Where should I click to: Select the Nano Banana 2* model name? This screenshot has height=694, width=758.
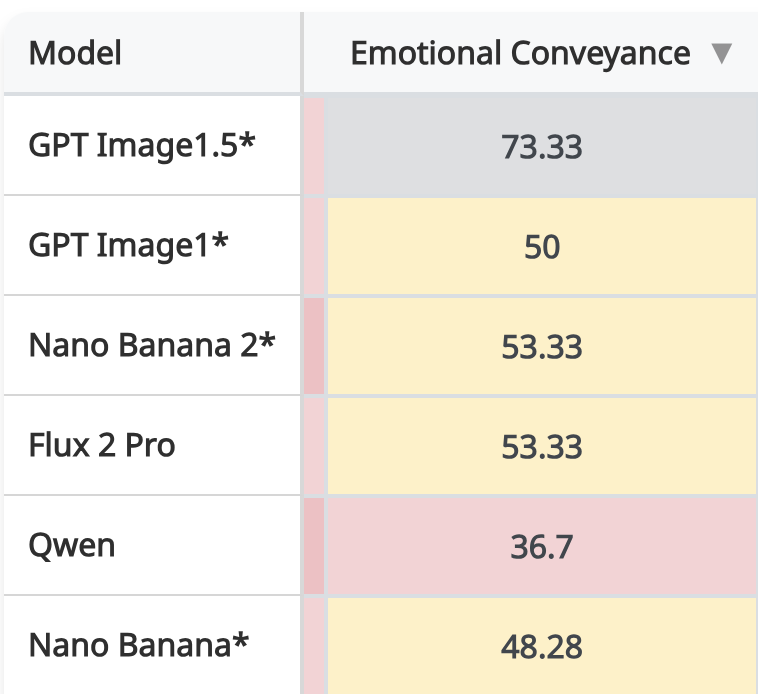click(x=152, y=345)
